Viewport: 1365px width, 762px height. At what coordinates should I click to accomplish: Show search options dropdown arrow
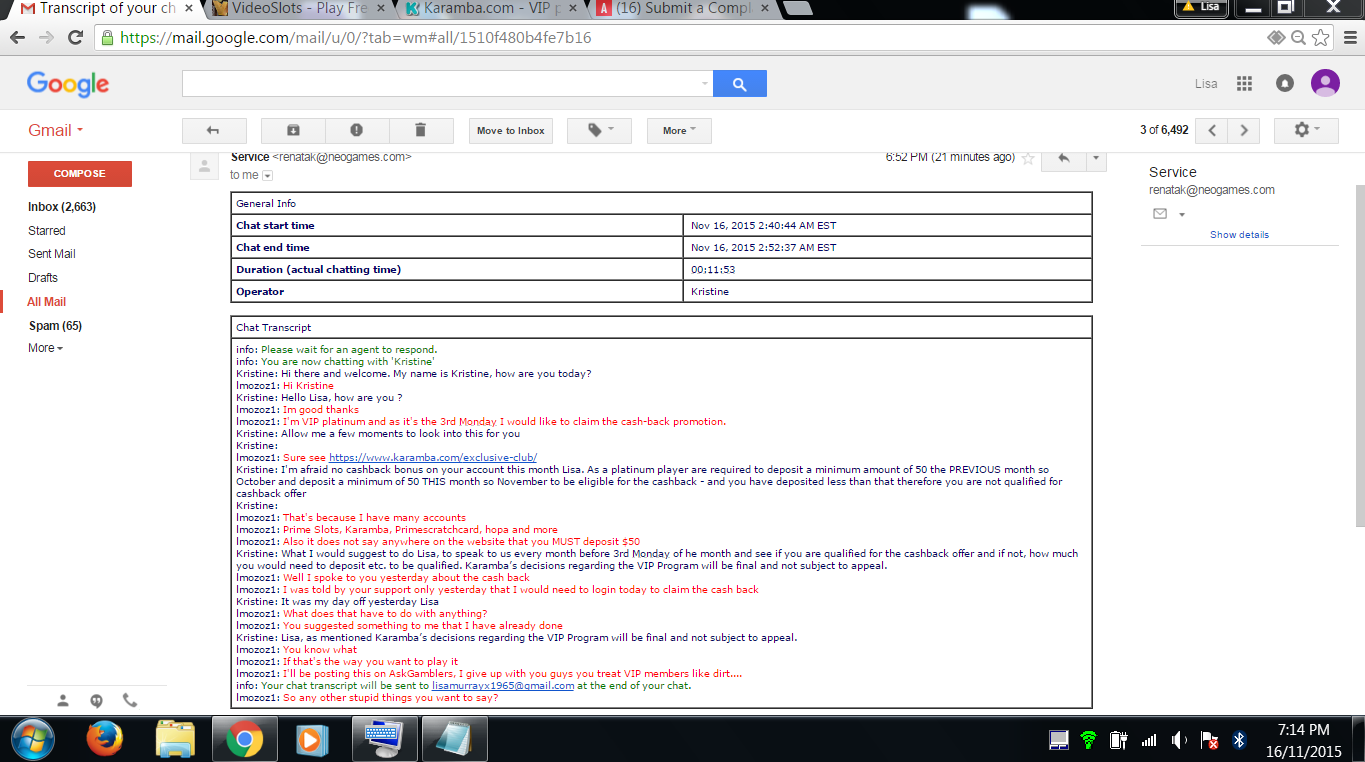coord(705,84)
